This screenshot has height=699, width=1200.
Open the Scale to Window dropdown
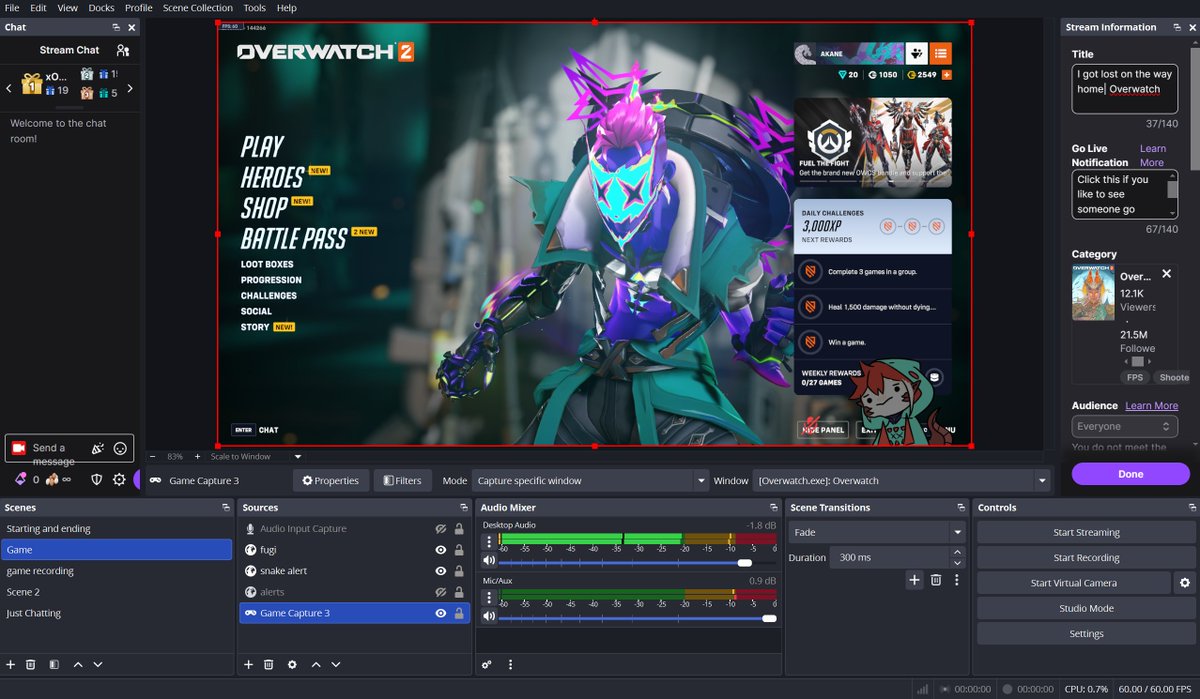tap(257, 456)
